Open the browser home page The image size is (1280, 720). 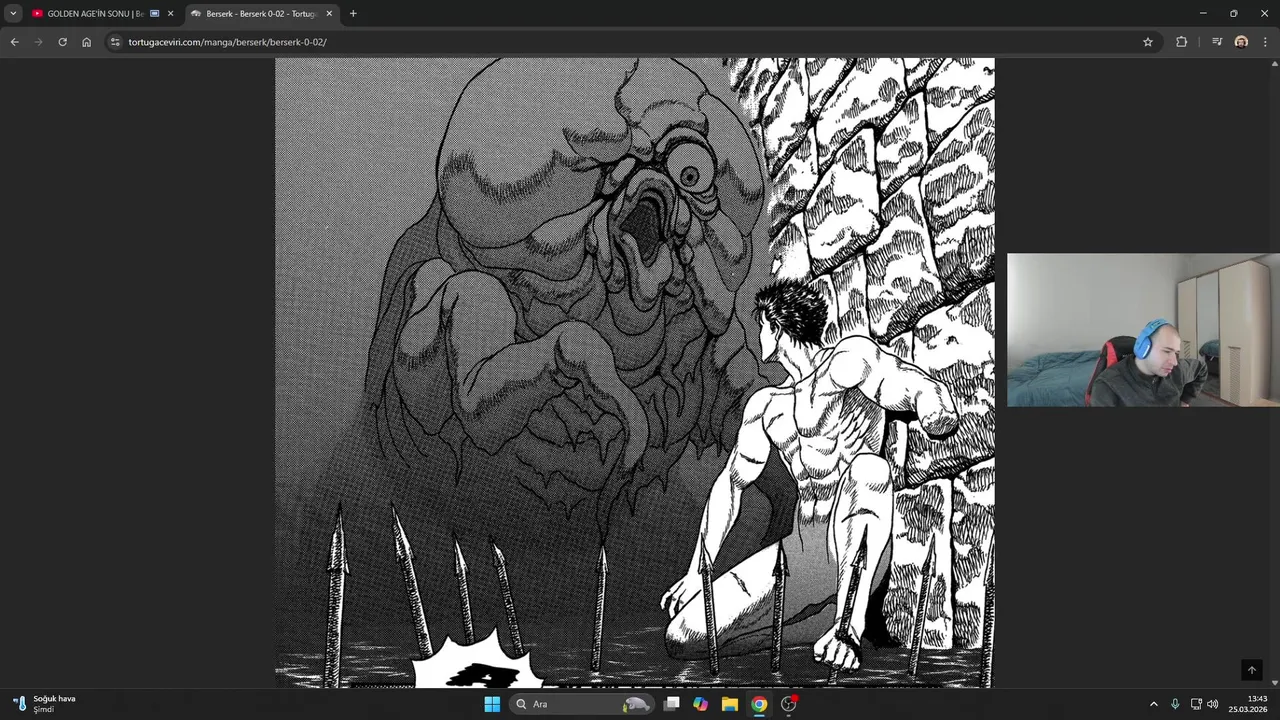86,42
